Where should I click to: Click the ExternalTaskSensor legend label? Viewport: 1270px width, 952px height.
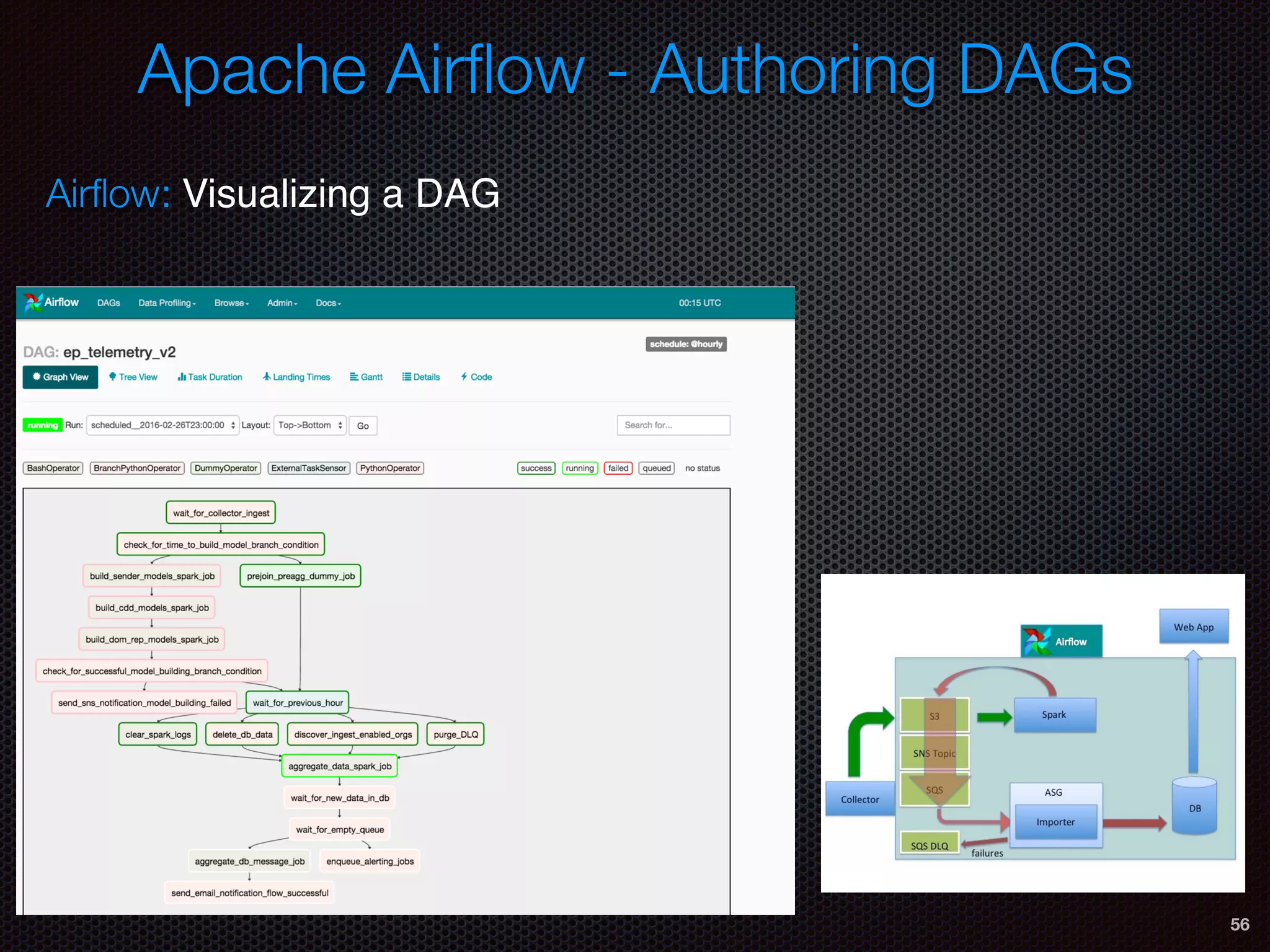pyautogui.click(x=309, y=468)
